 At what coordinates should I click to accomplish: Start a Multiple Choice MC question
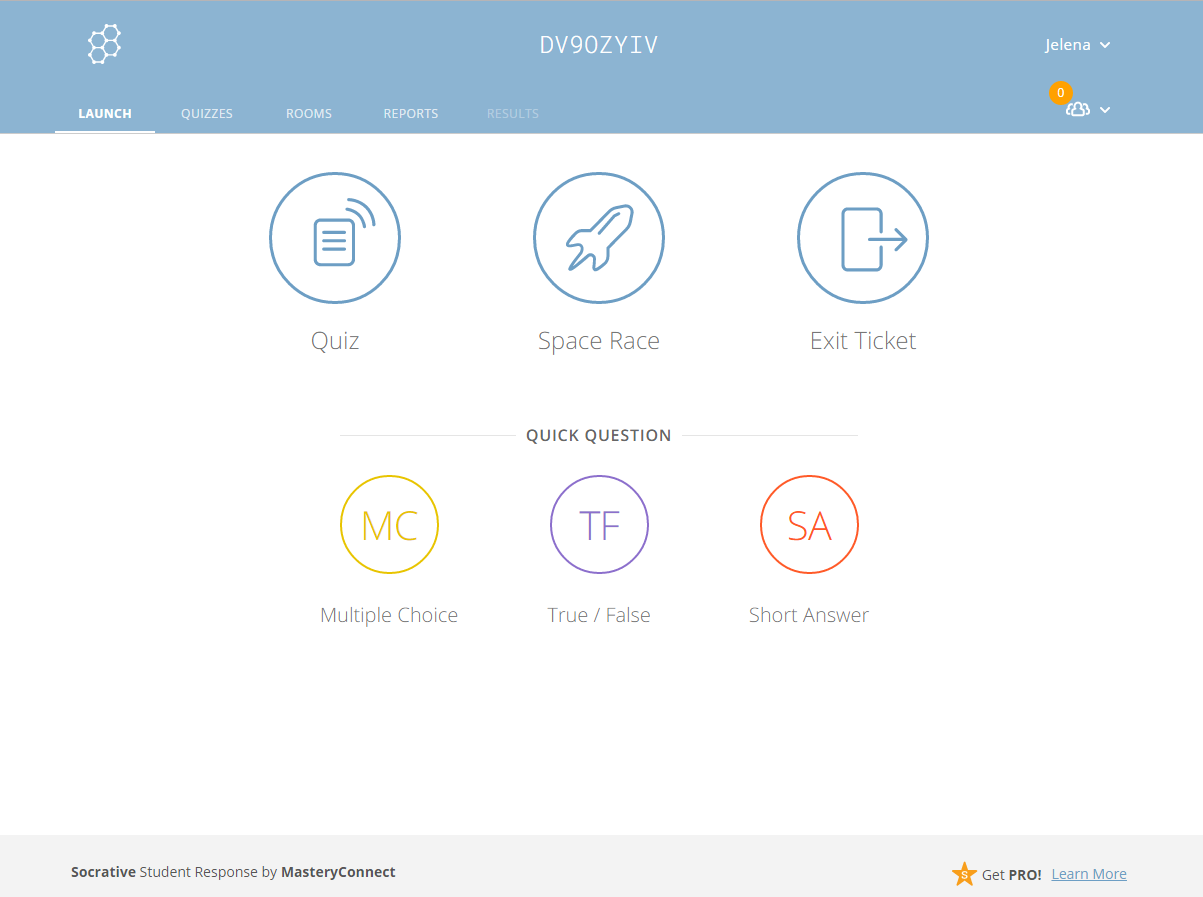coord(389,525)
